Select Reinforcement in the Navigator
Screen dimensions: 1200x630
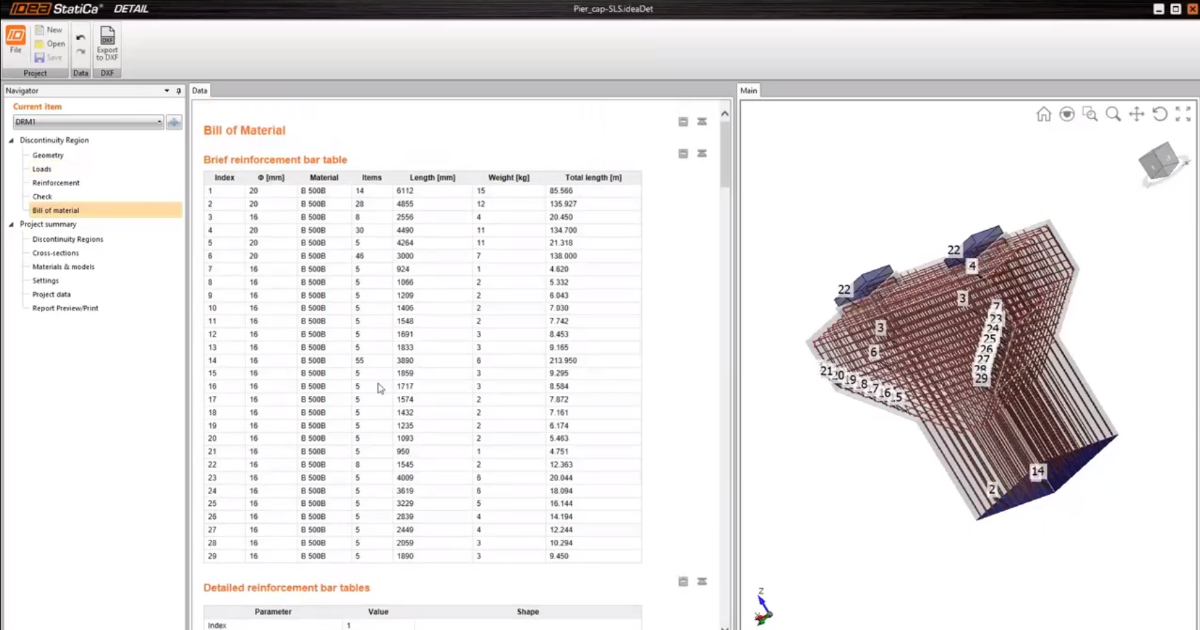click(x=56, y=183)
